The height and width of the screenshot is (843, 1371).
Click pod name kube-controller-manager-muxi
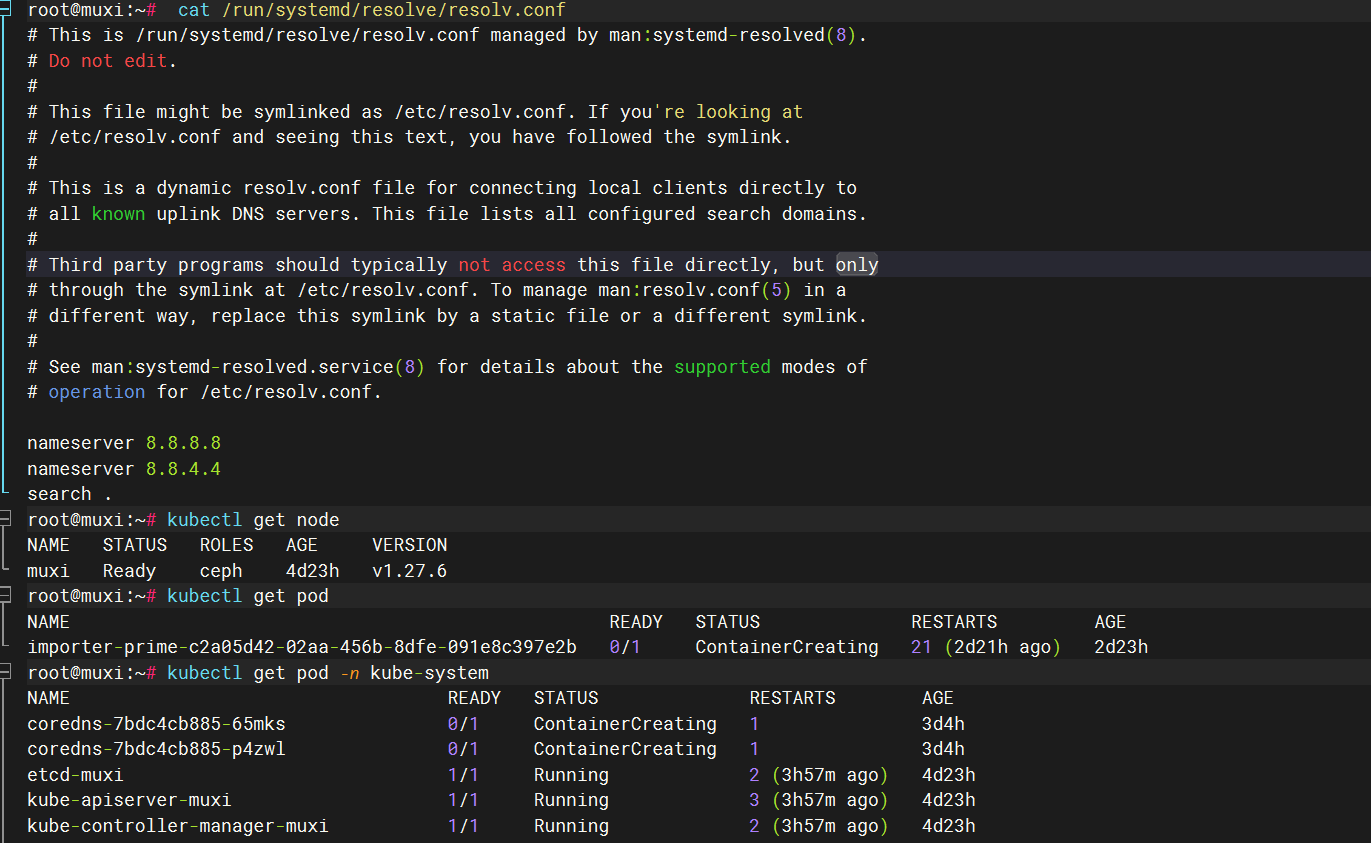click(x=178, y=825)
